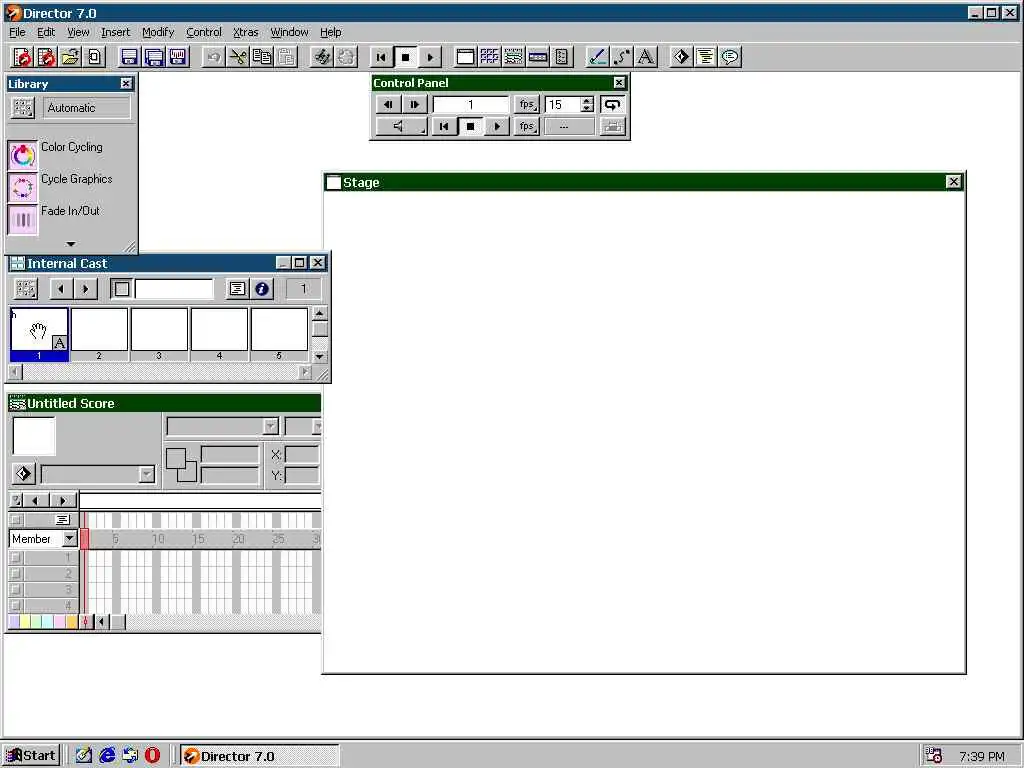
Task: Toggle channel 1 visibility in Score
Action: (16, 558)
